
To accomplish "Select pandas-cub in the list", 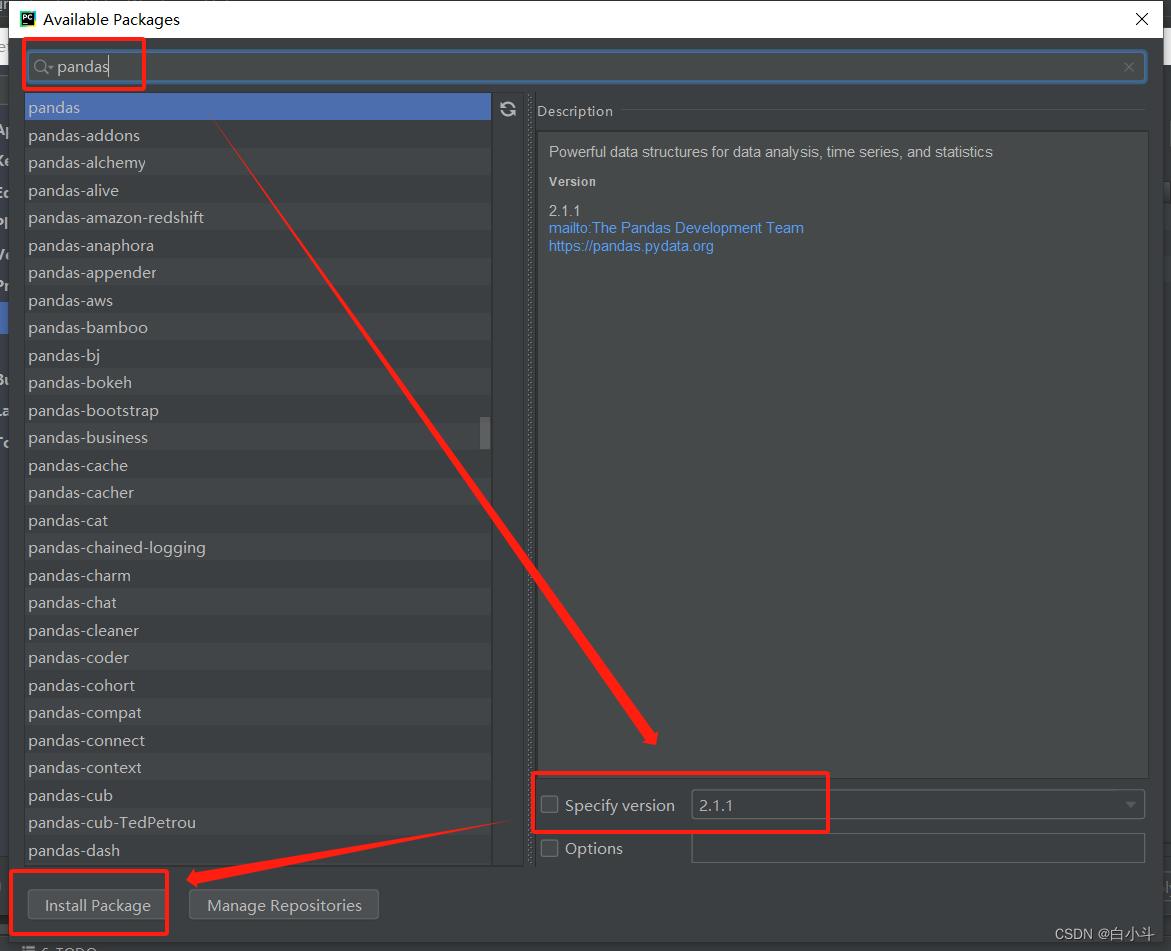I will click(258, 795).
